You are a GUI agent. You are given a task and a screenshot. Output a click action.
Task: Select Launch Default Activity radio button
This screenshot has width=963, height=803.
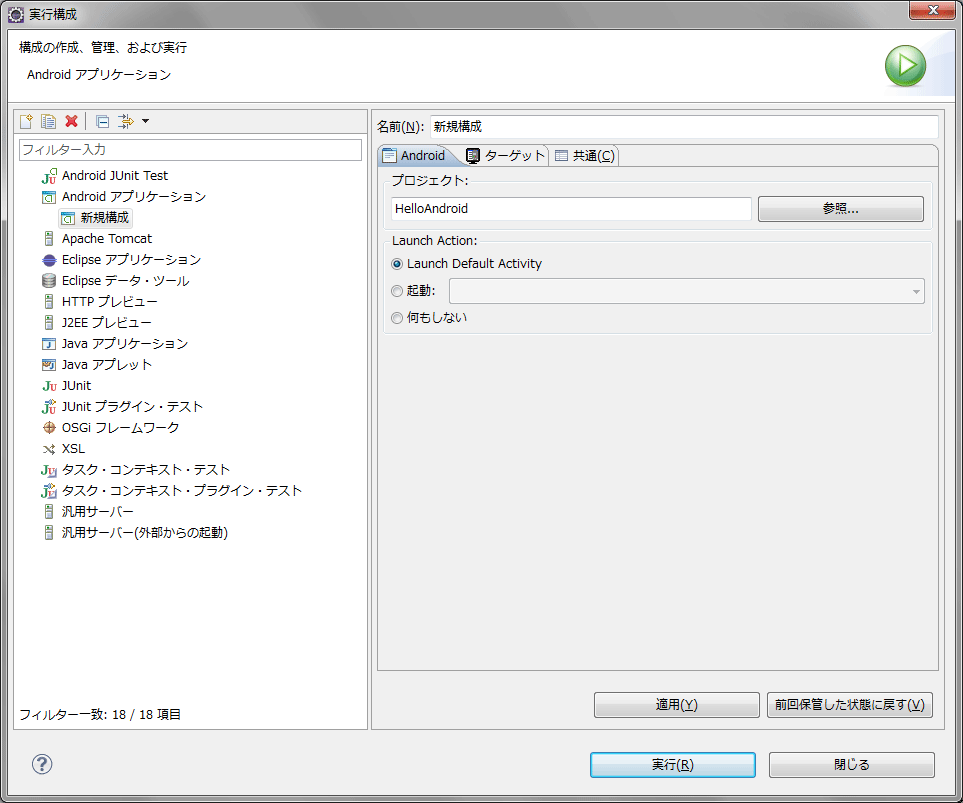[x=397, y=264]
